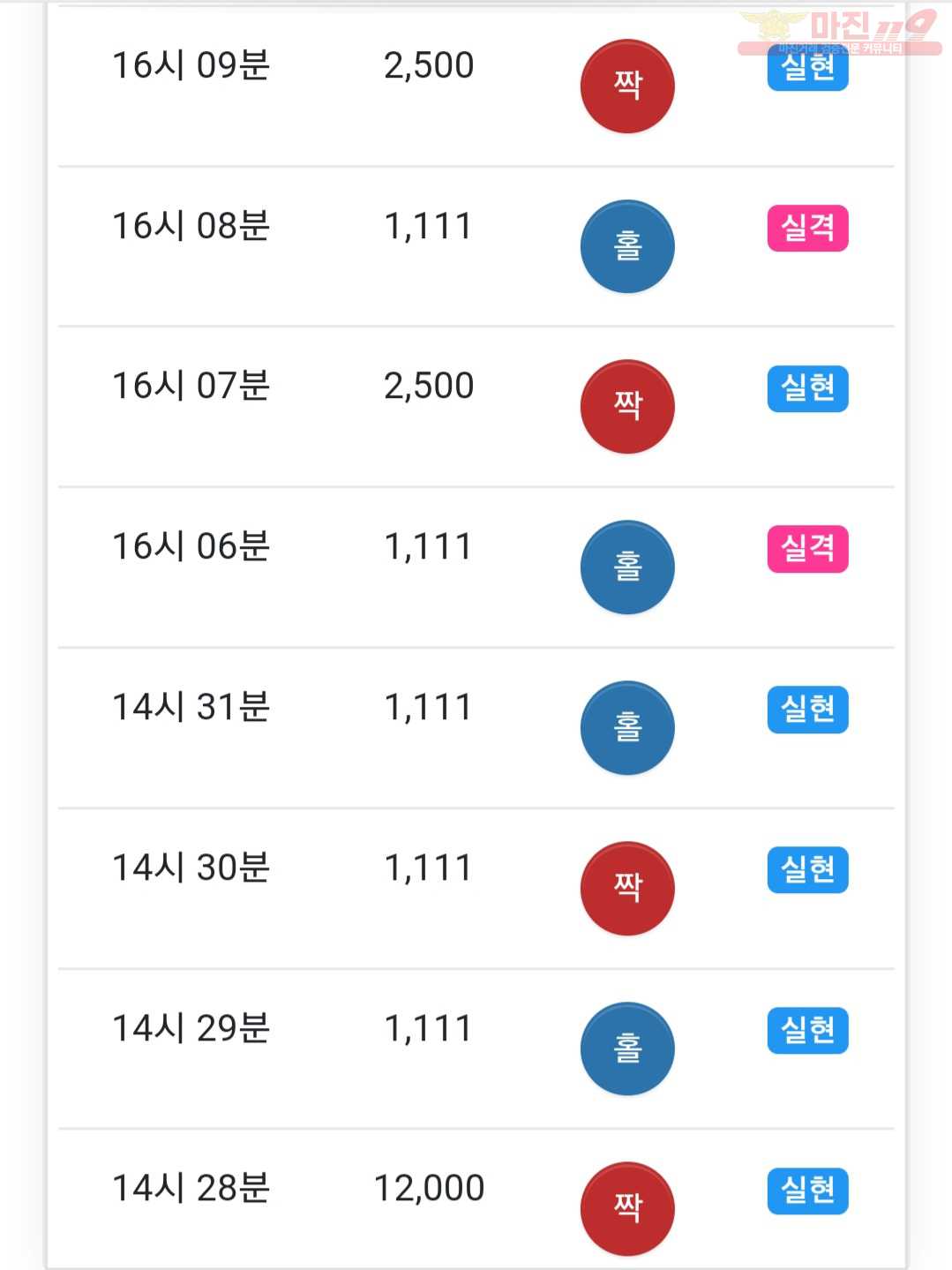Click the blue 홀 circle for 16시 08분
Screen dimensions: 952x1270
click(x=627, y=246)
